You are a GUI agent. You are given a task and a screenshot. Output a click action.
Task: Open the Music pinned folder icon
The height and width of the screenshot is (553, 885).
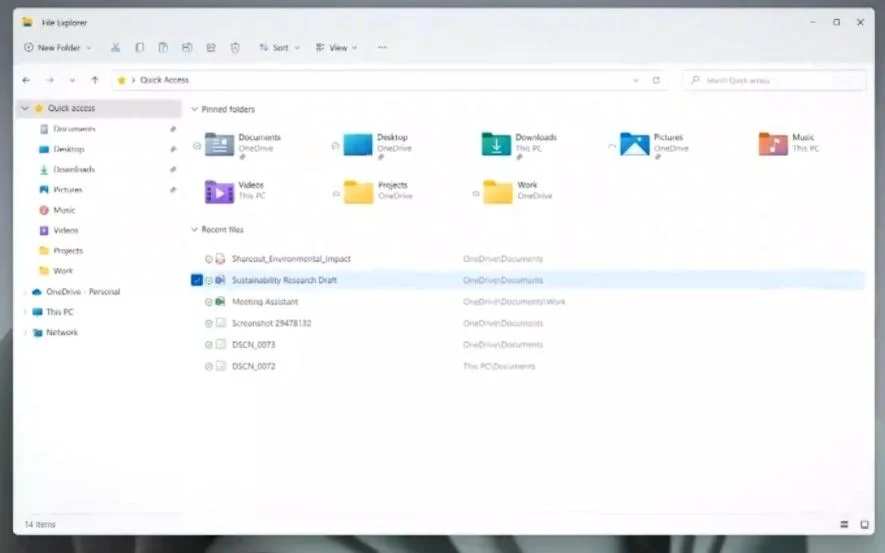(773, 144)
